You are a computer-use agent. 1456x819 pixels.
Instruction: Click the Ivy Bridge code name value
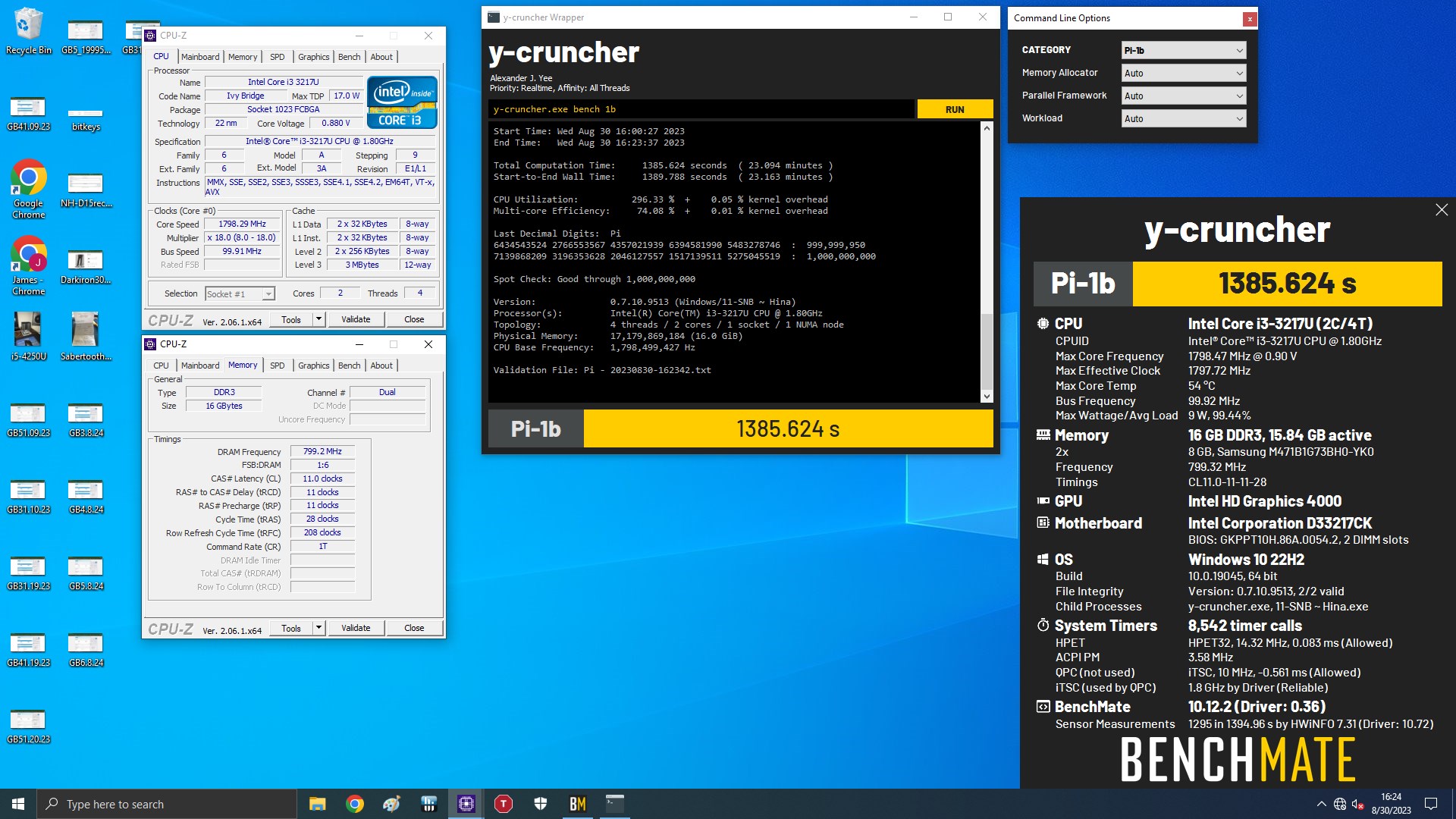[x=245, y=96]
